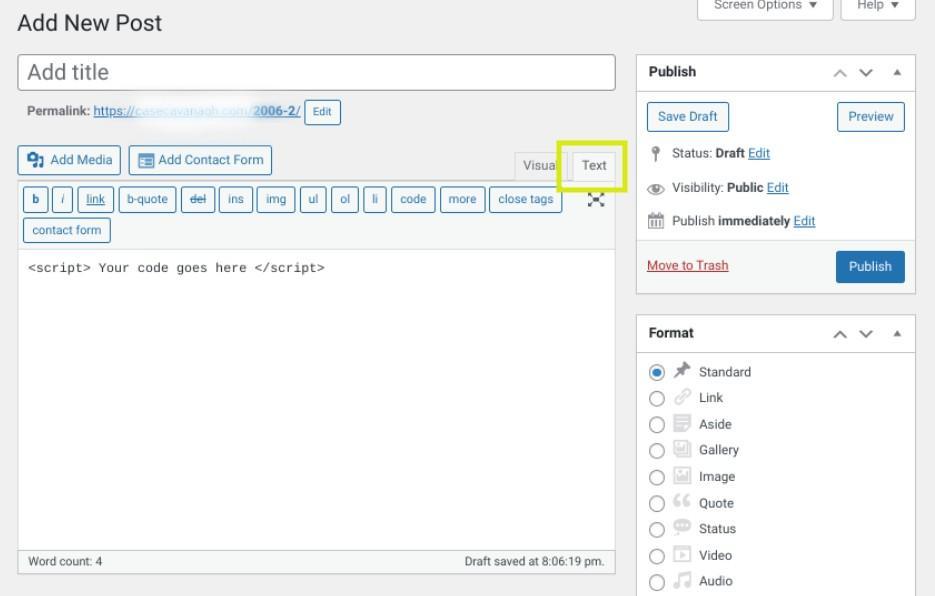Screen dimensions: 935x596
Task: Select the Link post format radio
Action: click(657, 399)
